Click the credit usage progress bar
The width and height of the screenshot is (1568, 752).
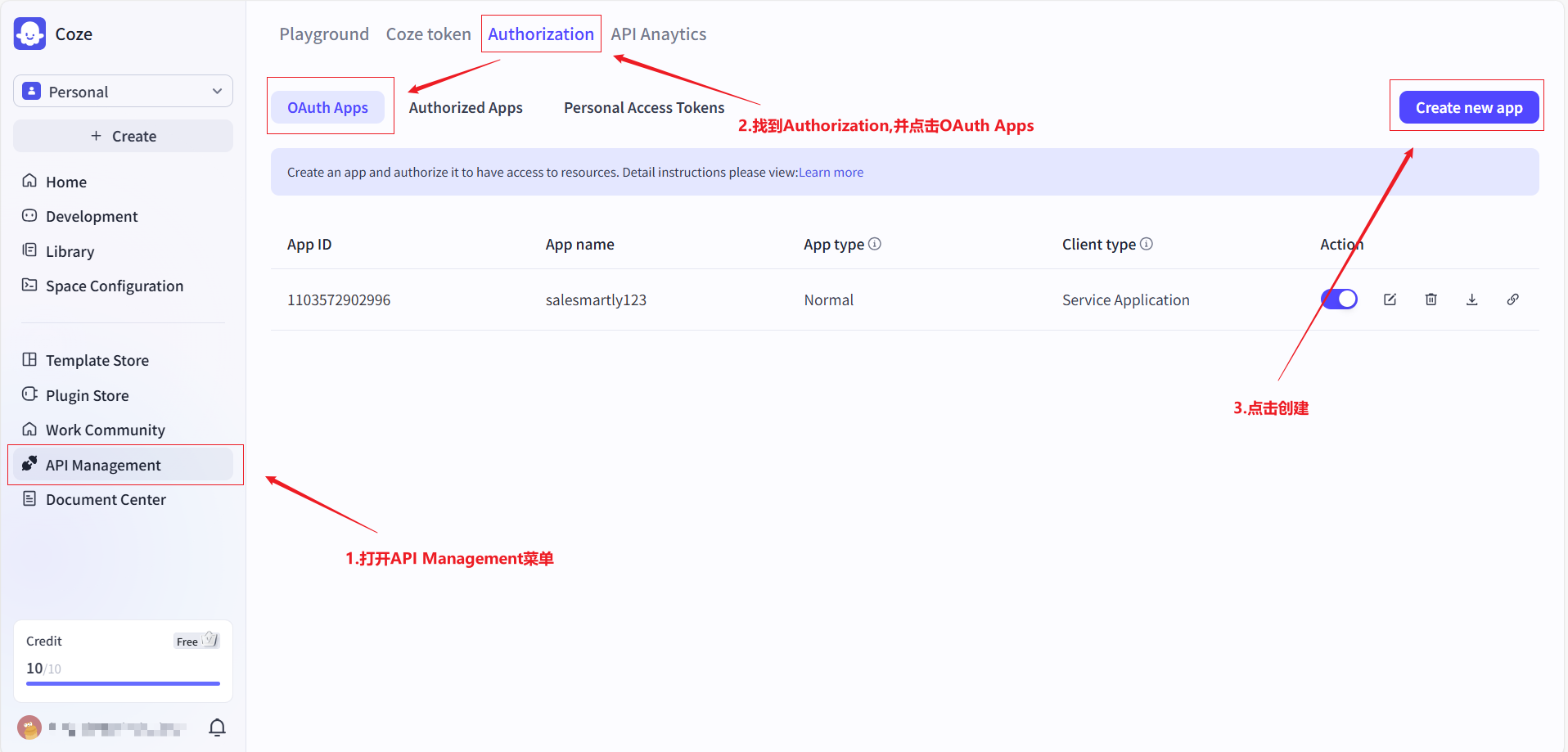123,683
